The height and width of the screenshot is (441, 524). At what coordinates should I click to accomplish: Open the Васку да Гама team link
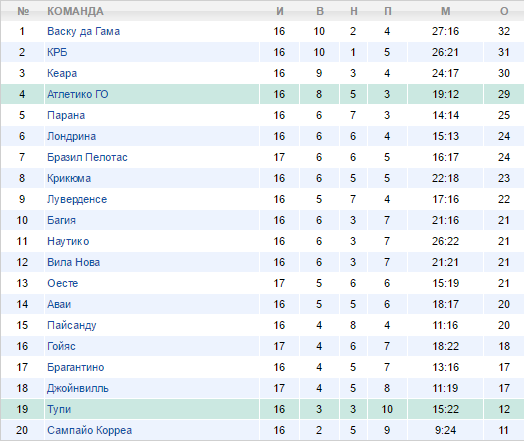[x=84, y=31]
